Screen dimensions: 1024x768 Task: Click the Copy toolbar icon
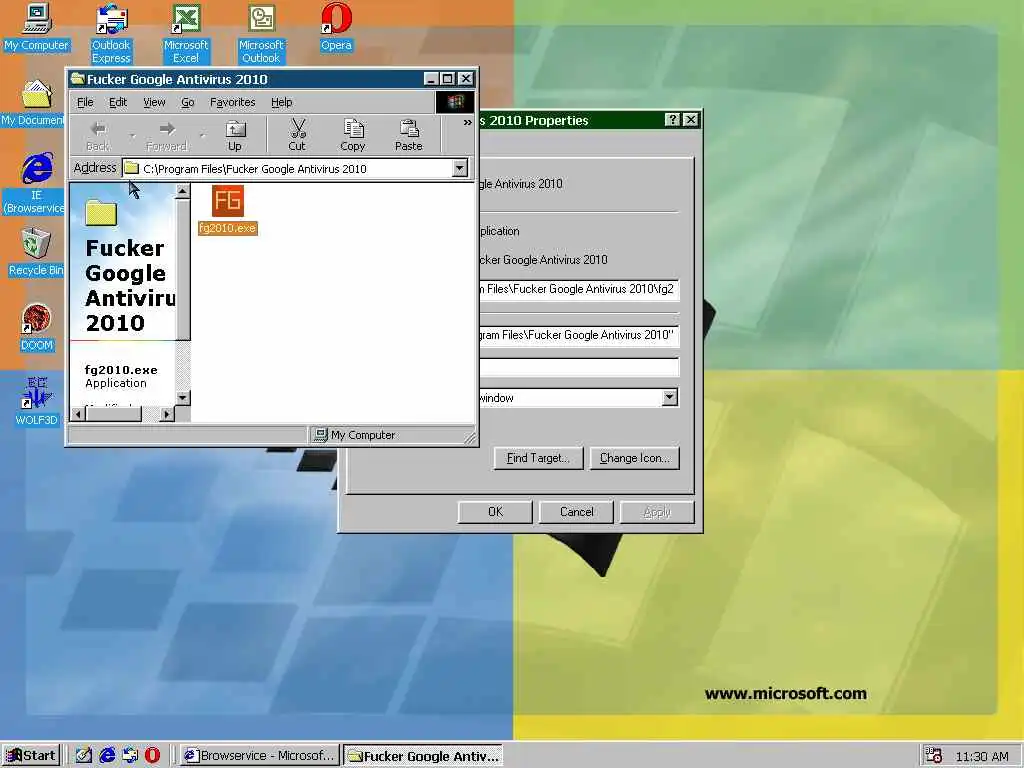tap(353, 136)
